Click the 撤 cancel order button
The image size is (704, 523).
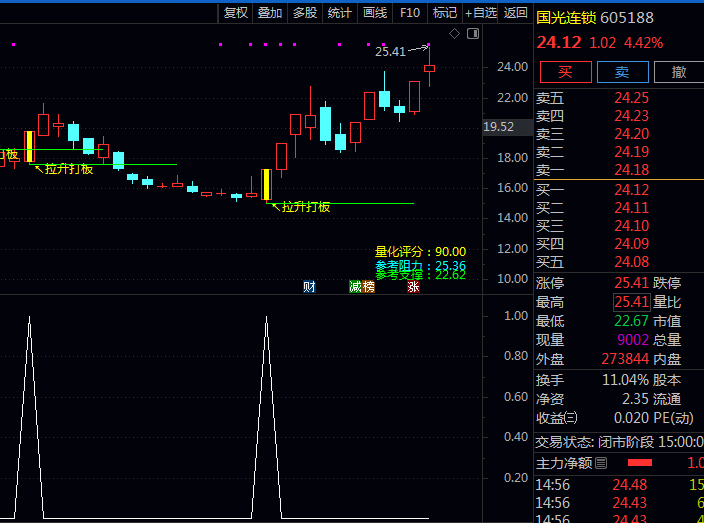tap(679, 72)
